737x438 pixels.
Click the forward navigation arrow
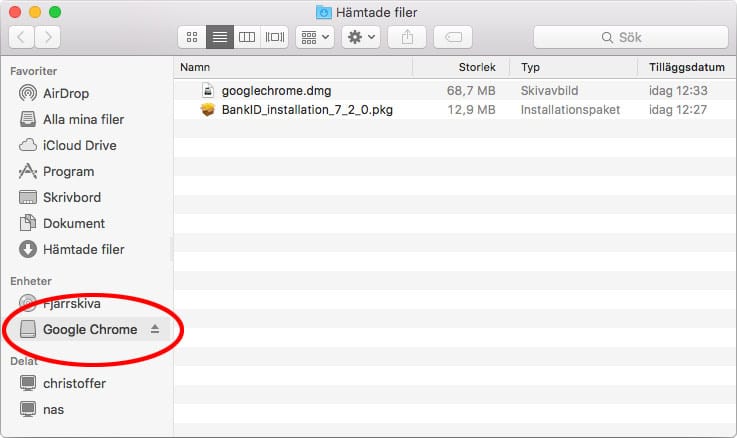point(47,37)
